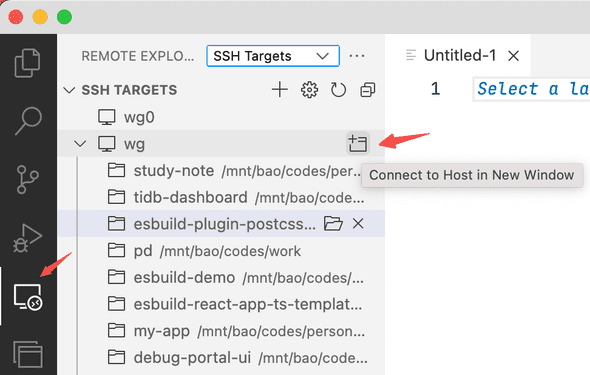The width and height of the screenshot is (590, 375).
Task: Open the debug-portal-ui folder
Action: pos(221,358)
